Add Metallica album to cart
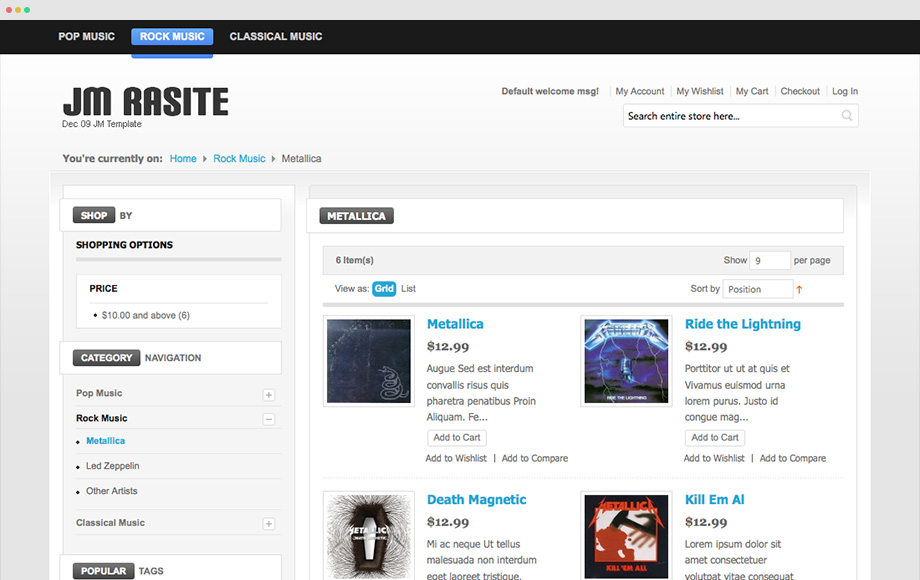The width and height of the screenshot is (920, 580). [x=457, y=437]
